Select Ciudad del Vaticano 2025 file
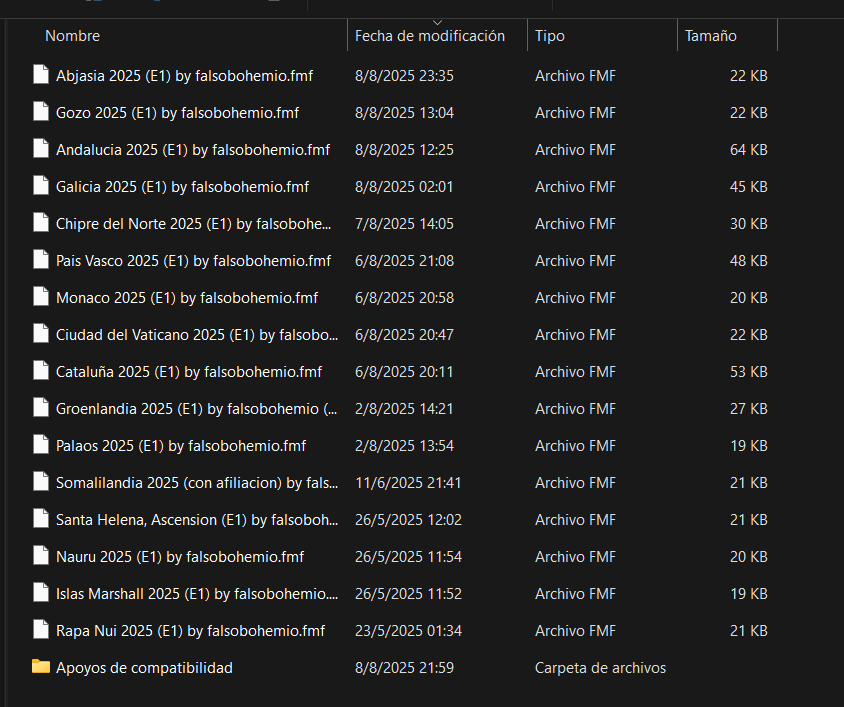The width and height of the screenshot is (844, 707). [x=197, y=334]
